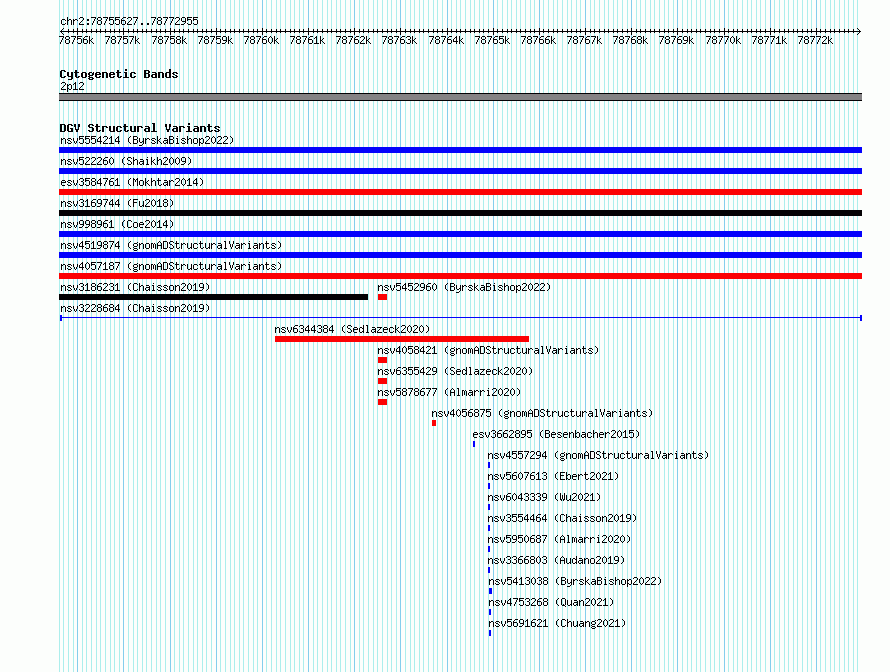Image resolution: width=890 pixels, height=672 pixels.
Task: Click the nsv4519874 (gnomADStructuralVariants) label
Action: pos(171,245)
